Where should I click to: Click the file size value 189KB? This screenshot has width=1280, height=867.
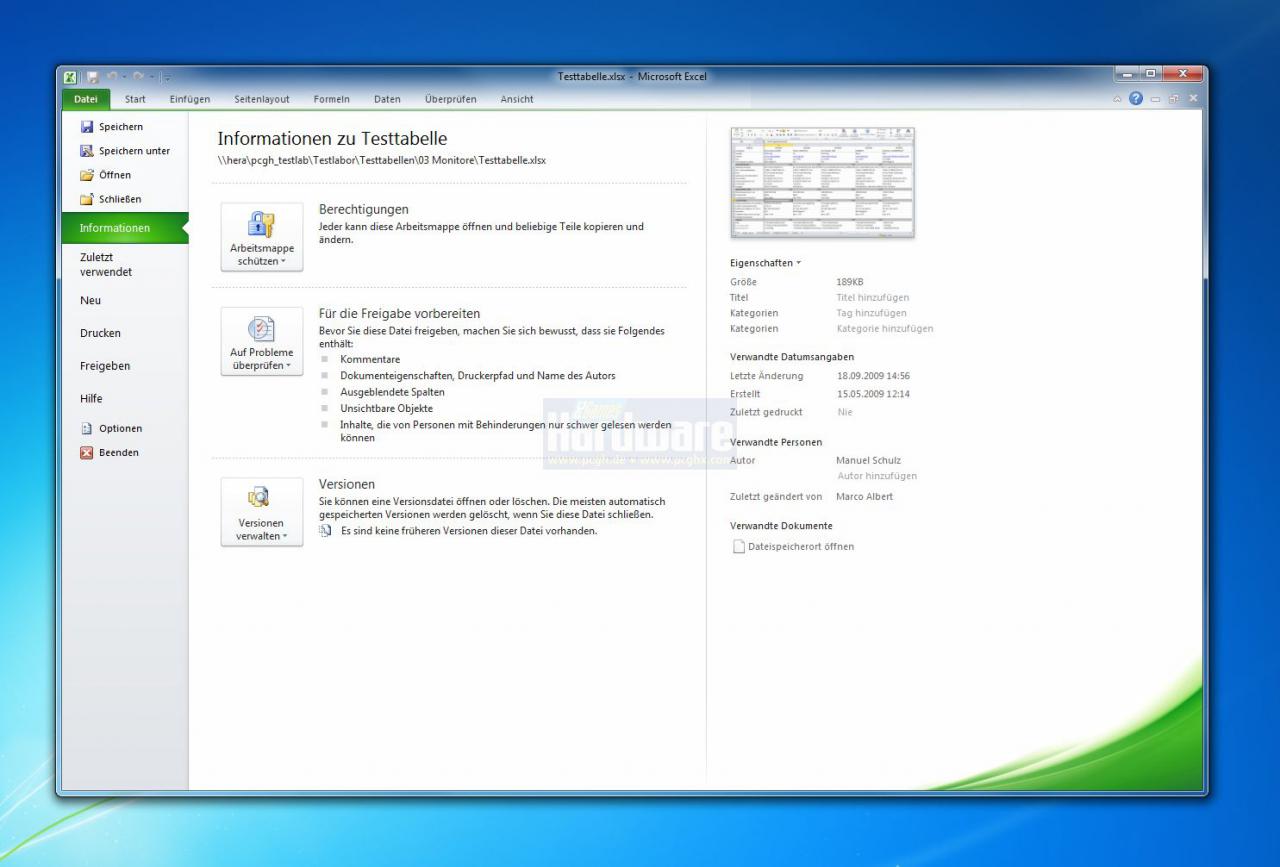pyautogui.click(x=850, y=282)
